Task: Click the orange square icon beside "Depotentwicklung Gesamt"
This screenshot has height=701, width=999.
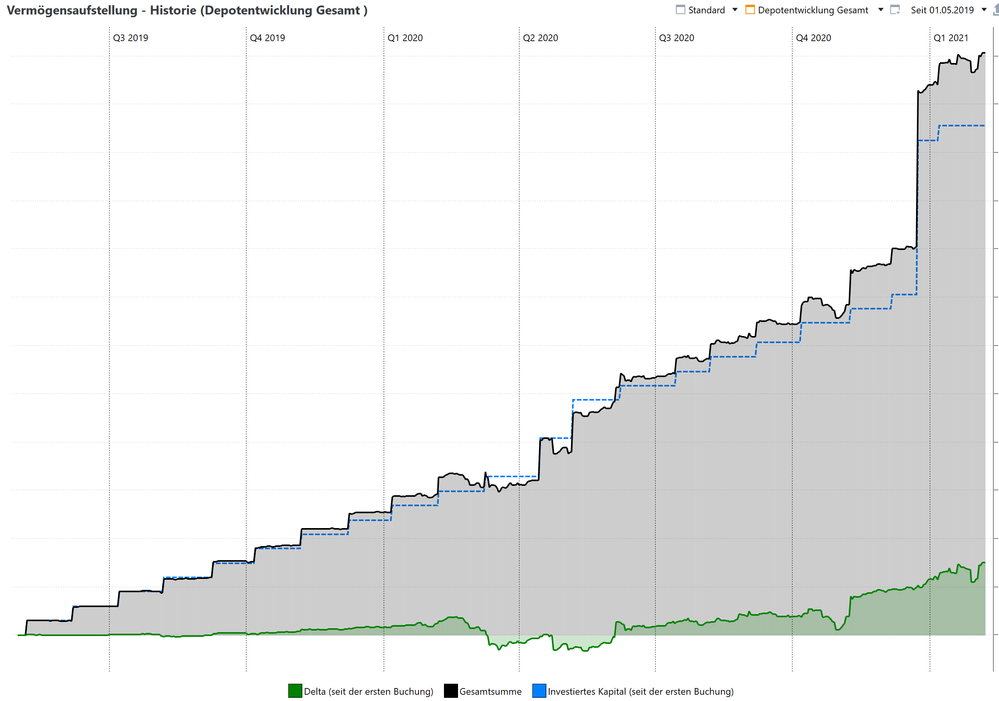Action: click(750, 10)
